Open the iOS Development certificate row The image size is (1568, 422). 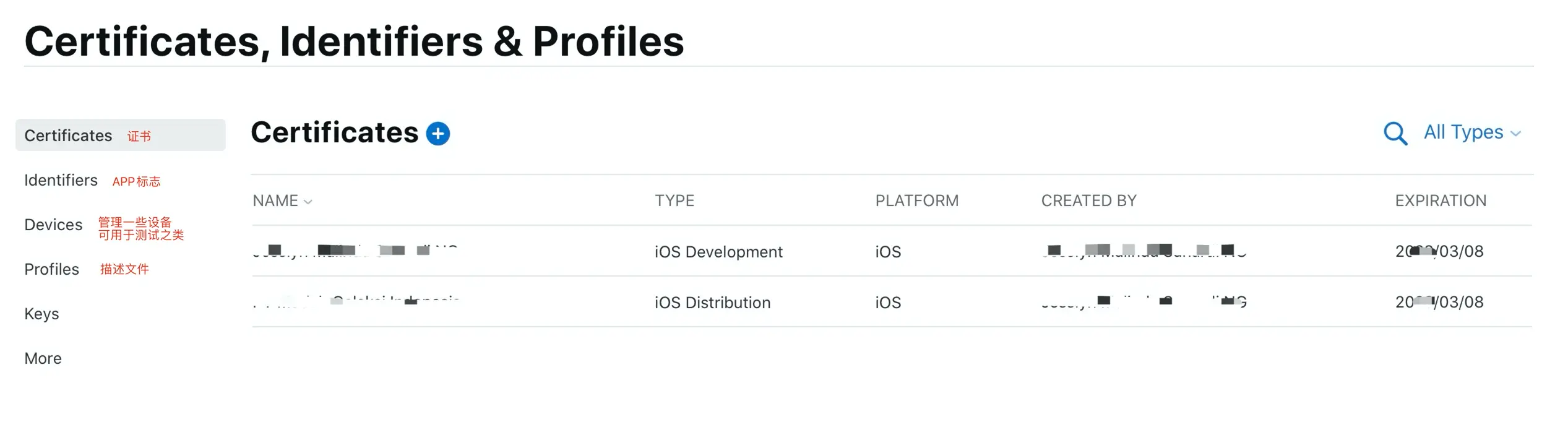718,252
